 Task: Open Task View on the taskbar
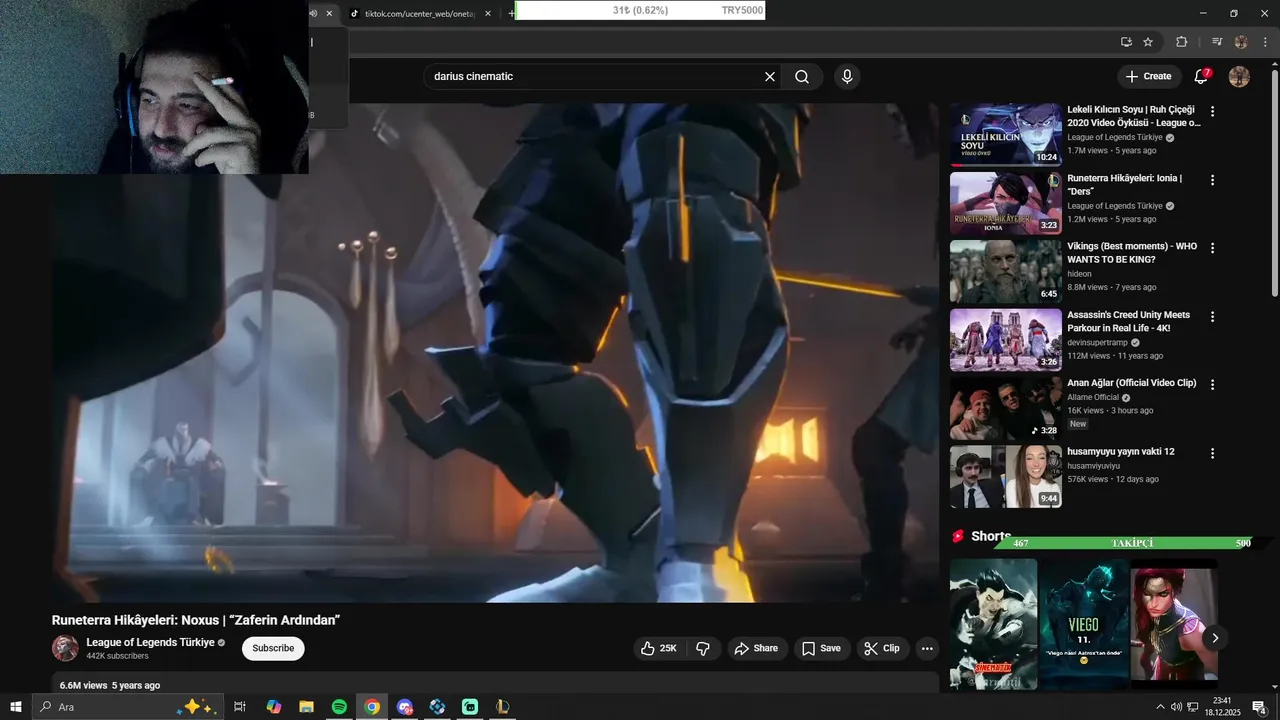(x=240, y=707)
